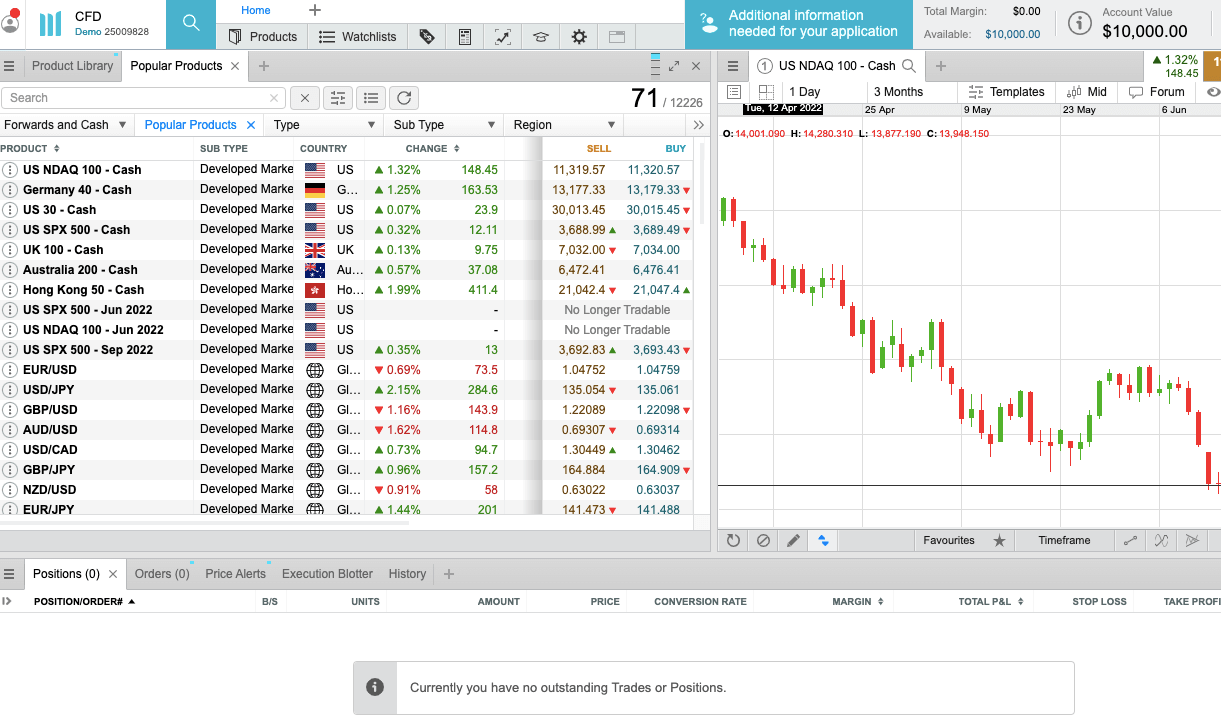This screenshot has height=720, width=1221.
Task: Select the GBP/USD product row
Action: [347, 410]
